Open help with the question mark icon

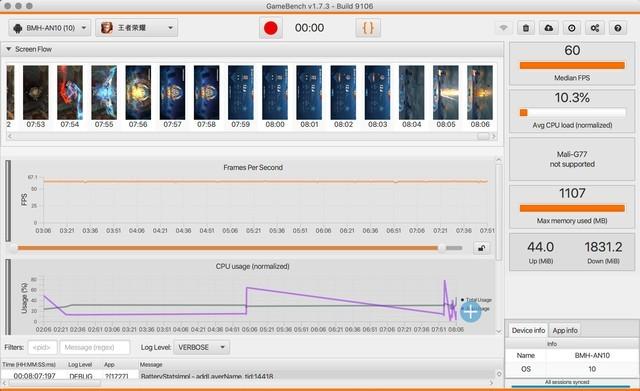click(618, 28)
